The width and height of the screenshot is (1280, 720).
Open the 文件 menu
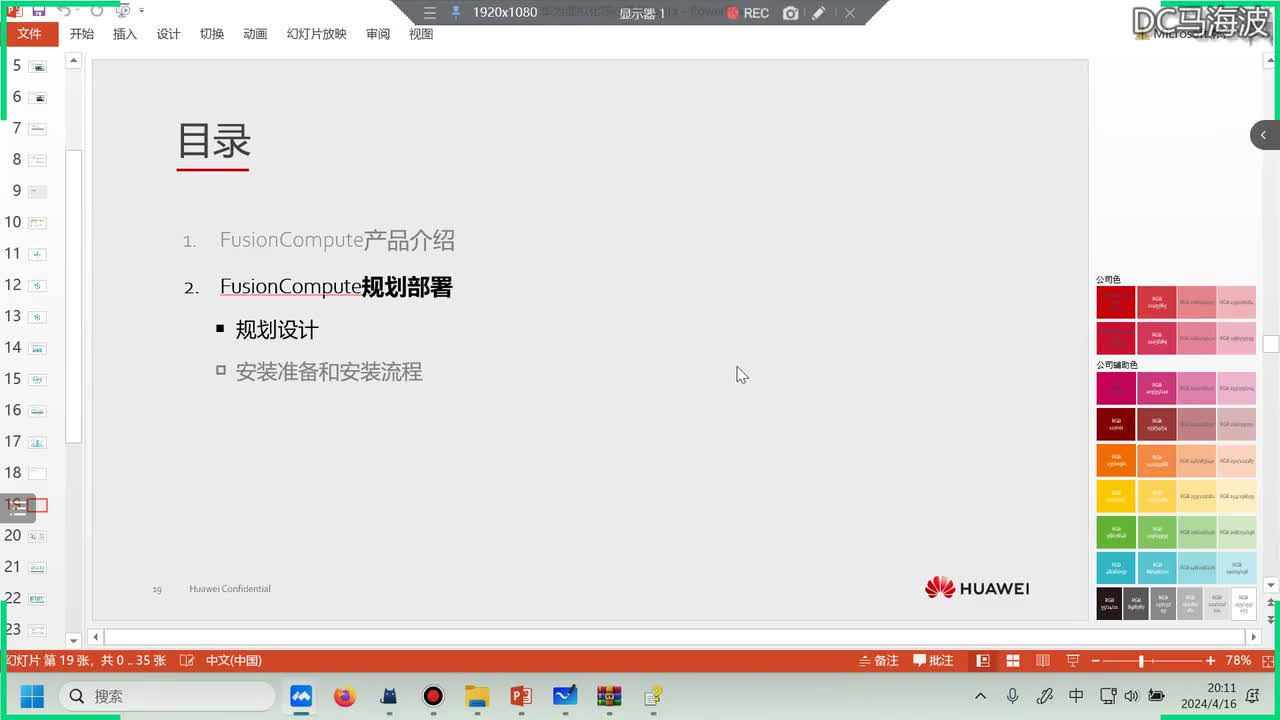[30, 34]
